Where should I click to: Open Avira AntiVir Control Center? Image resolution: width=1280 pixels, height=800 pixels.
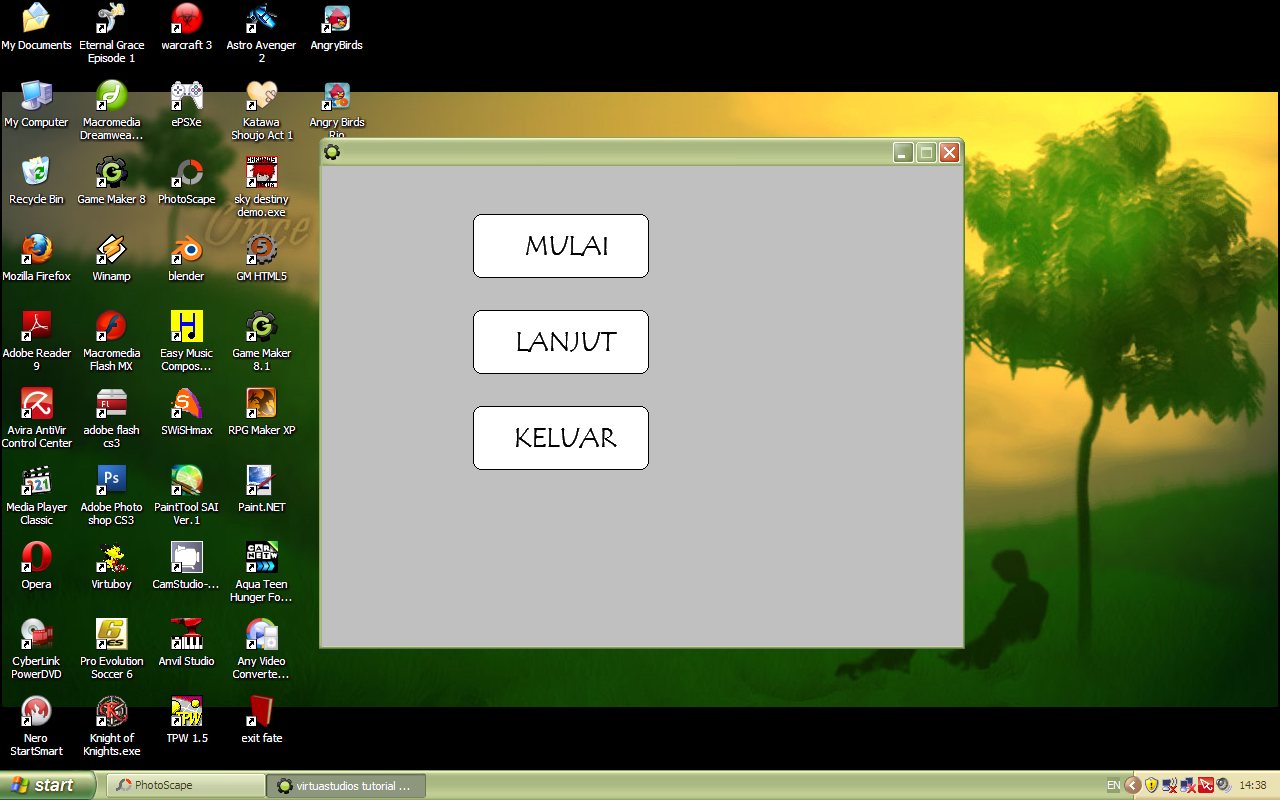click(x=36, y=410)
